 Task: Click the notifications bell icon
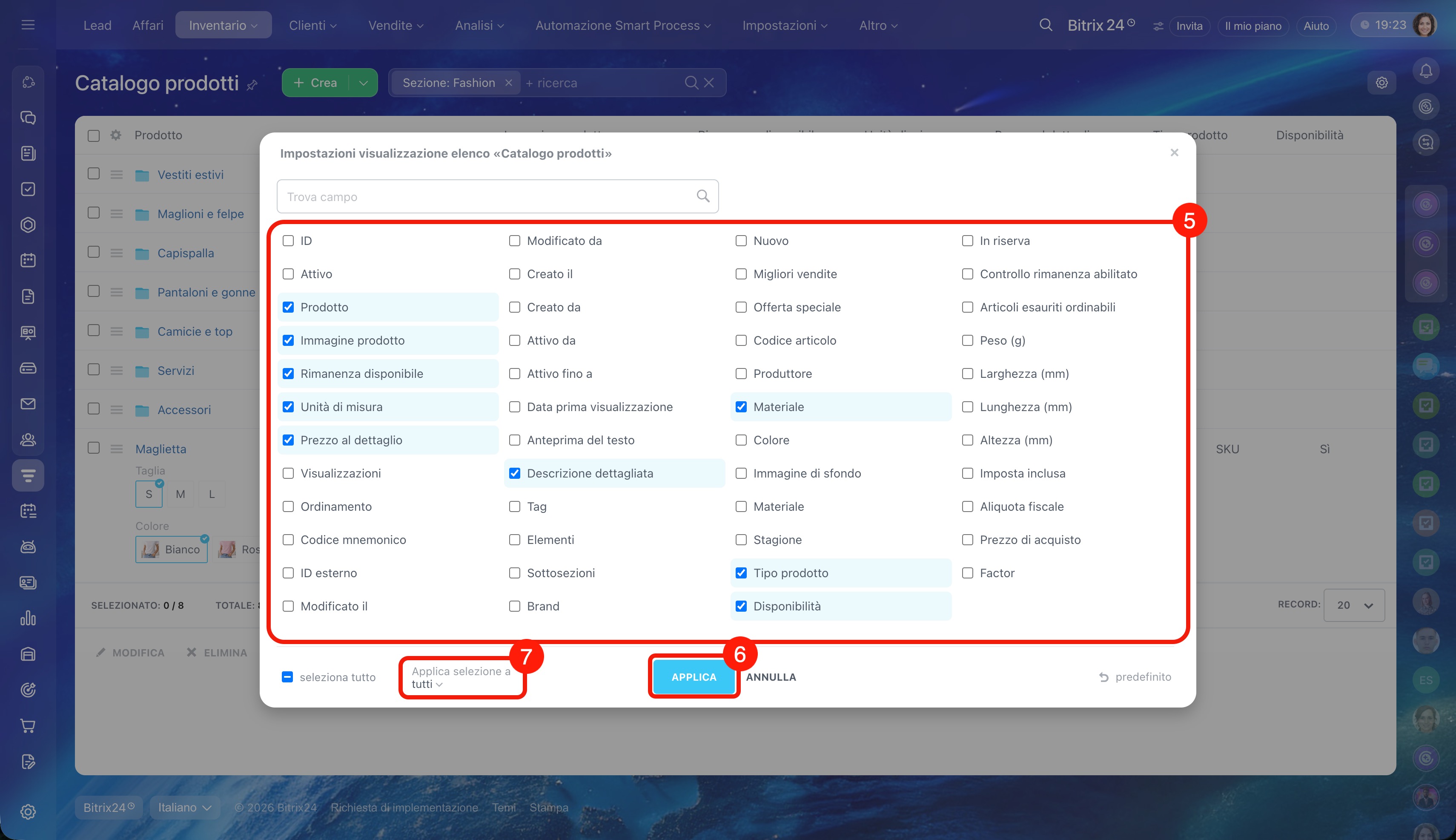(1425, 71)
